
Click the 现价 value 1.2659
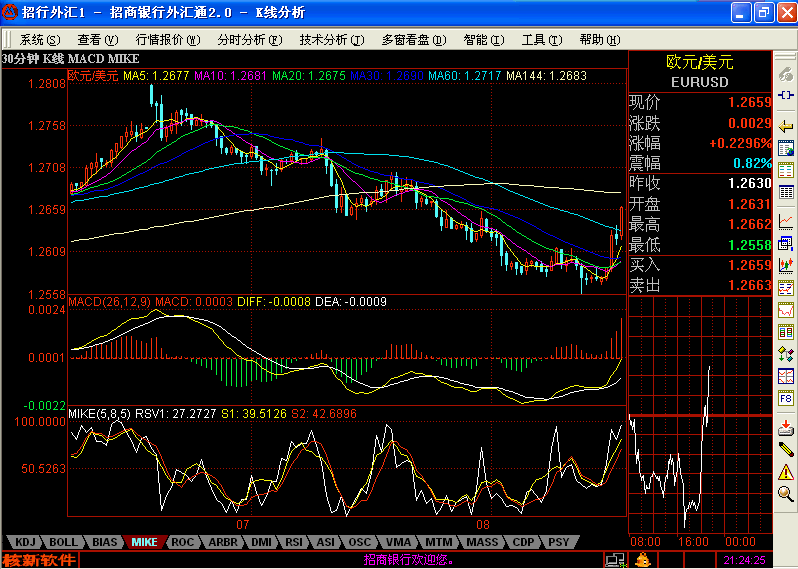point(750,102)
